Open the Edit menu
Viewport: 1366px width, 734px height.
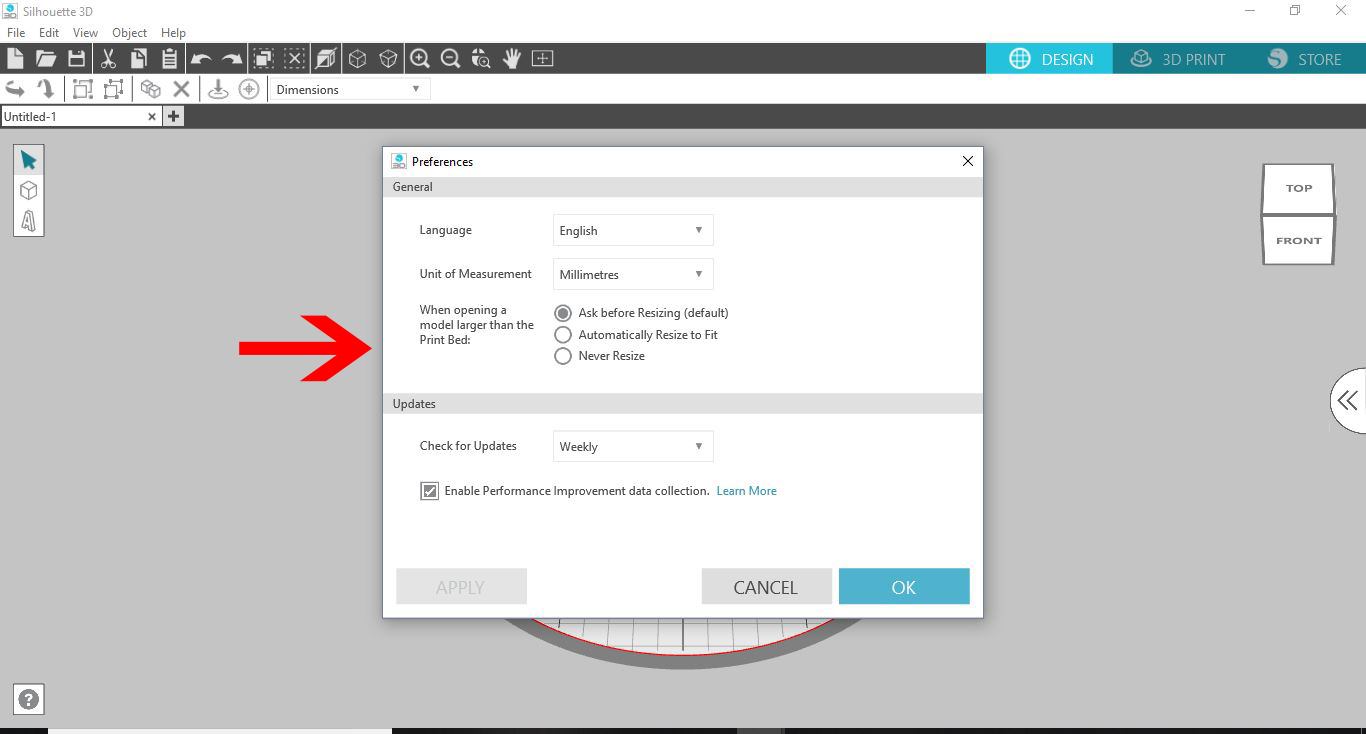pos(49,33)
